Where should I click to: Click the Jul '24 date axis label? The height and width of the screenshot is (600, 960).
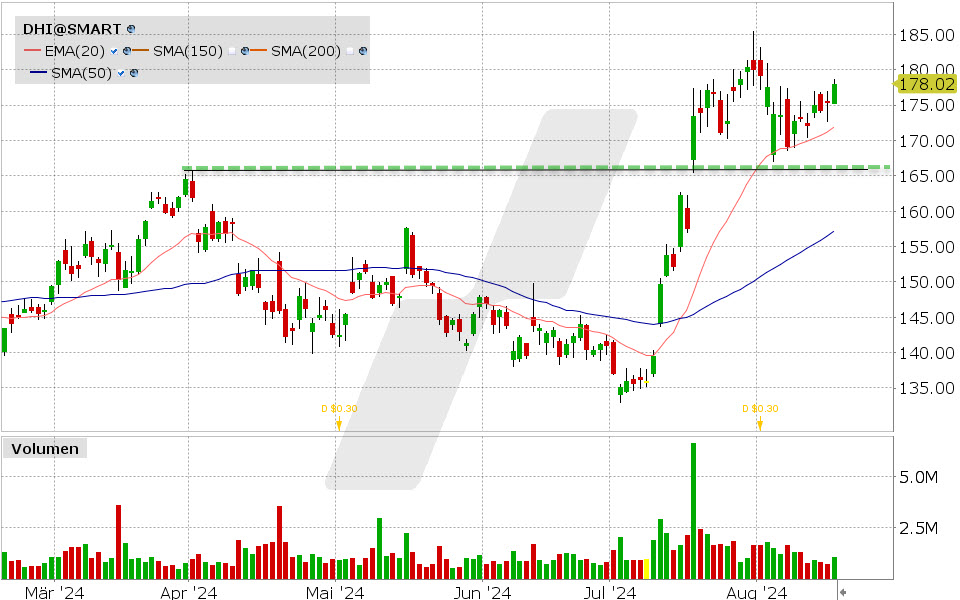tap(610, 592)
